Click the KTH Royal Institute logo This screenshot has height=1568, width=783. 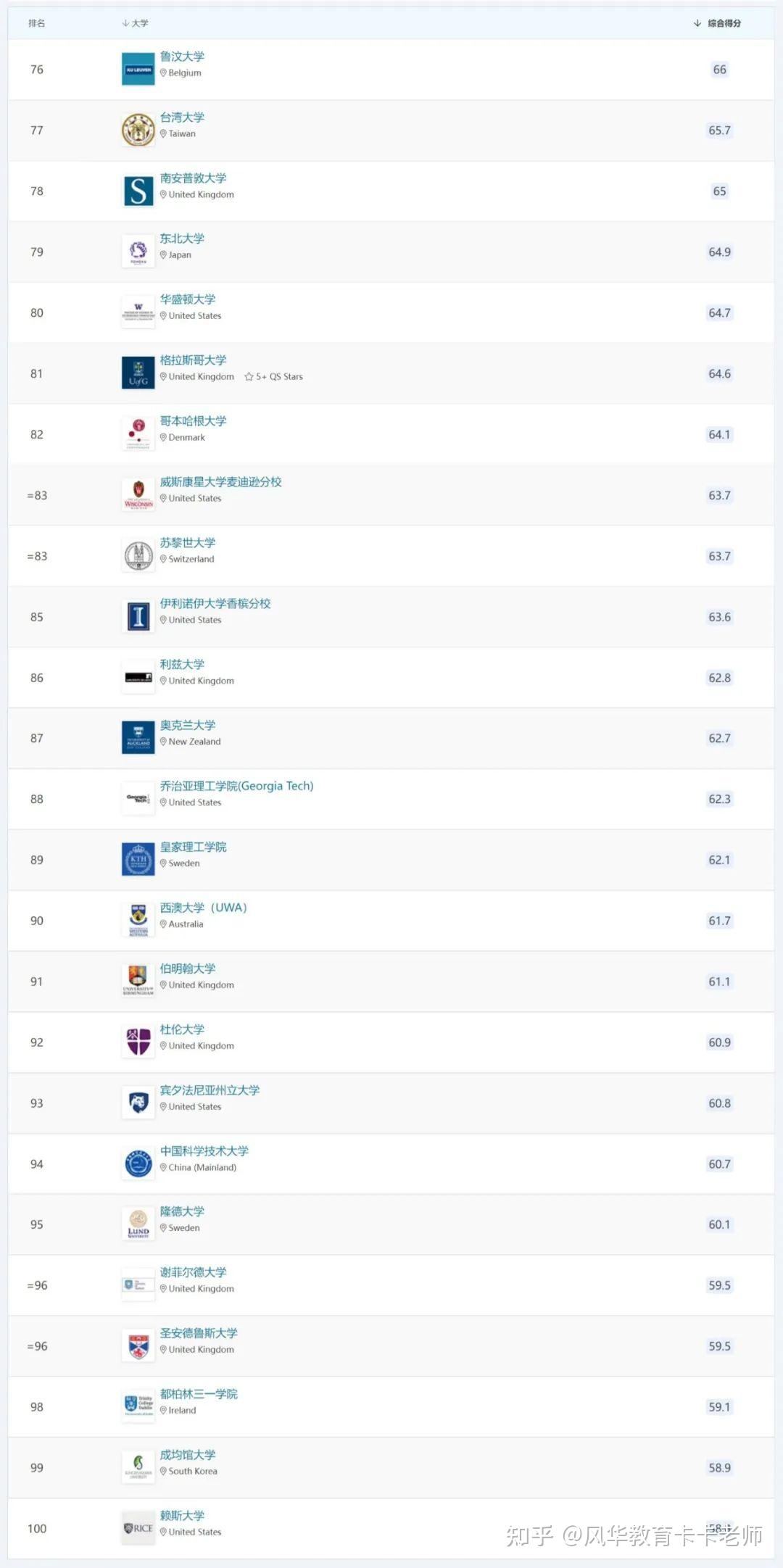(138, 860)
